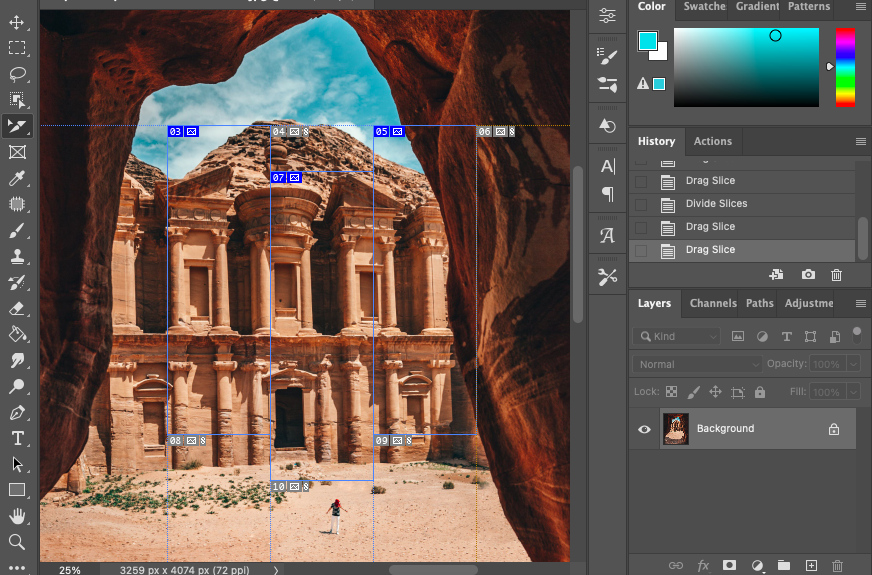Click the add layer mask icon

coord(730,566)
